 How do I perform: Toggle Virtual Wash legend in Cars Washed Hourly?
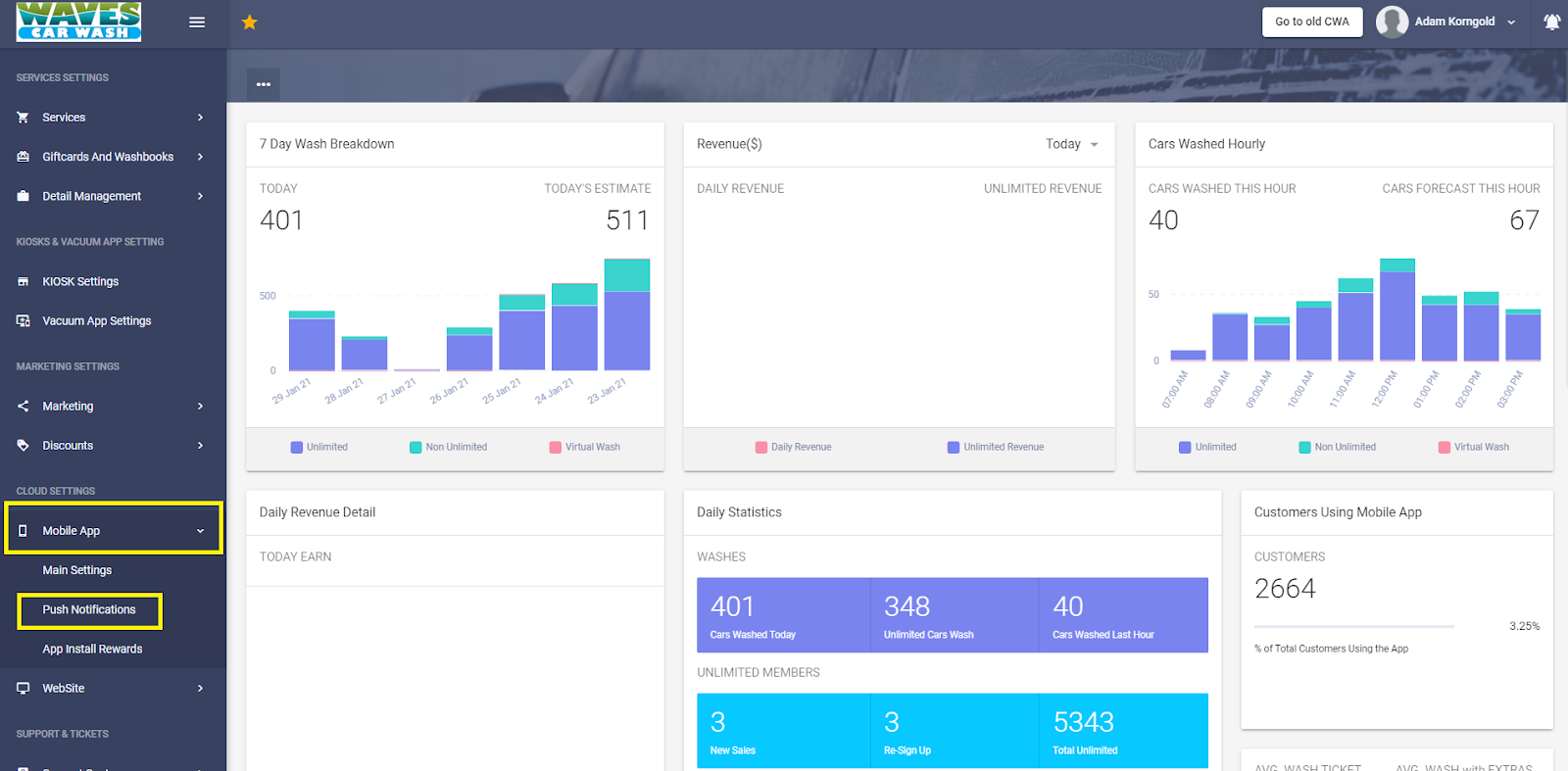pyautogui.click(x=1473, y=447)
